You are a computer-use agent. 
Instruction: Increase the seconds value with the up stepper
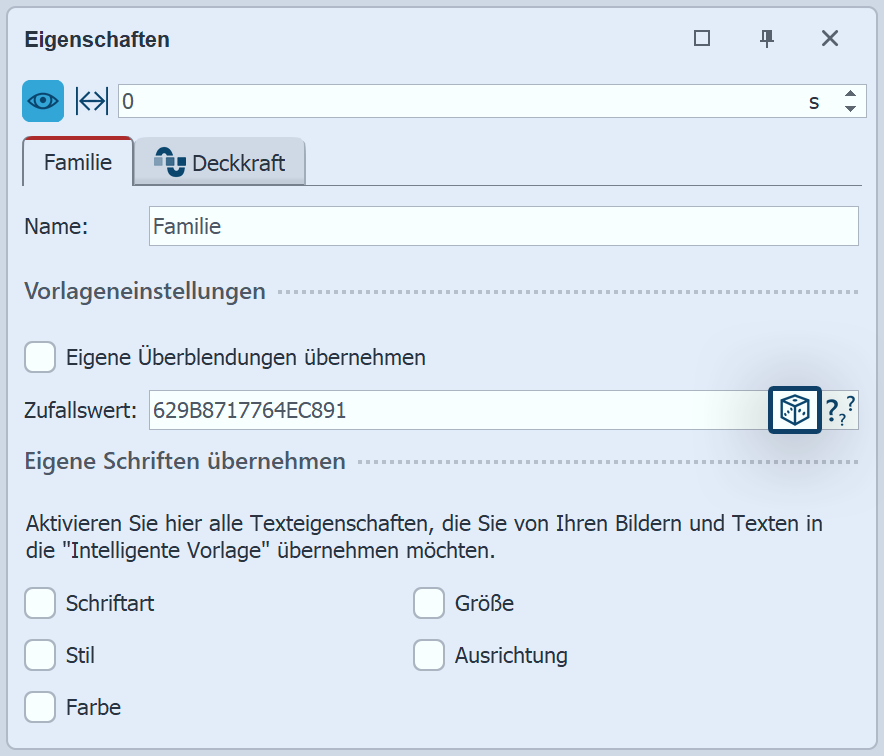click(x=850, y=94)
